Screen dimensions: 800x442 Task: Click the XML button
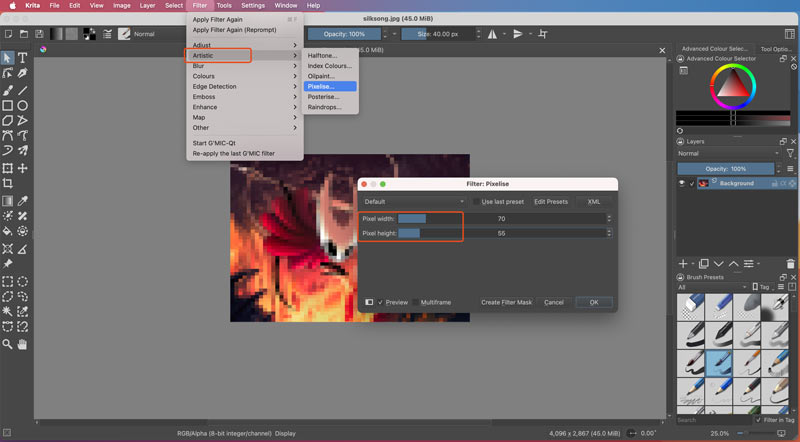[594, 202]
